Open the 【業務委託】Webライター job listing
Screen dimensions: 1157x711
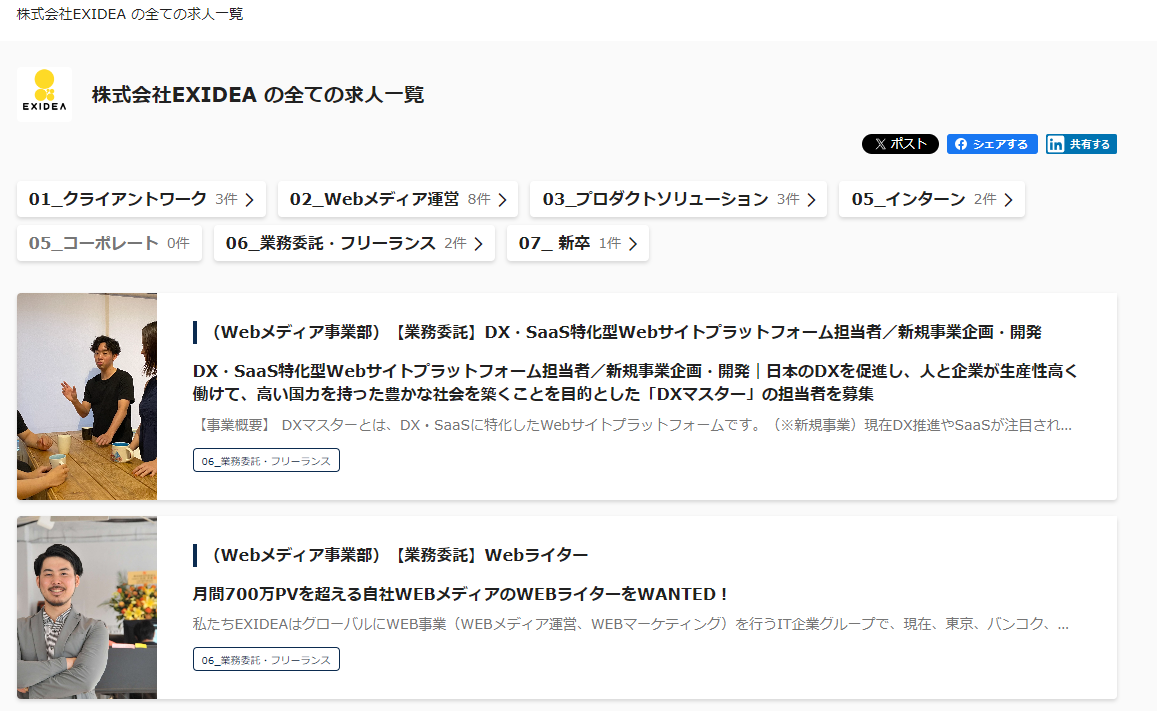398,555
